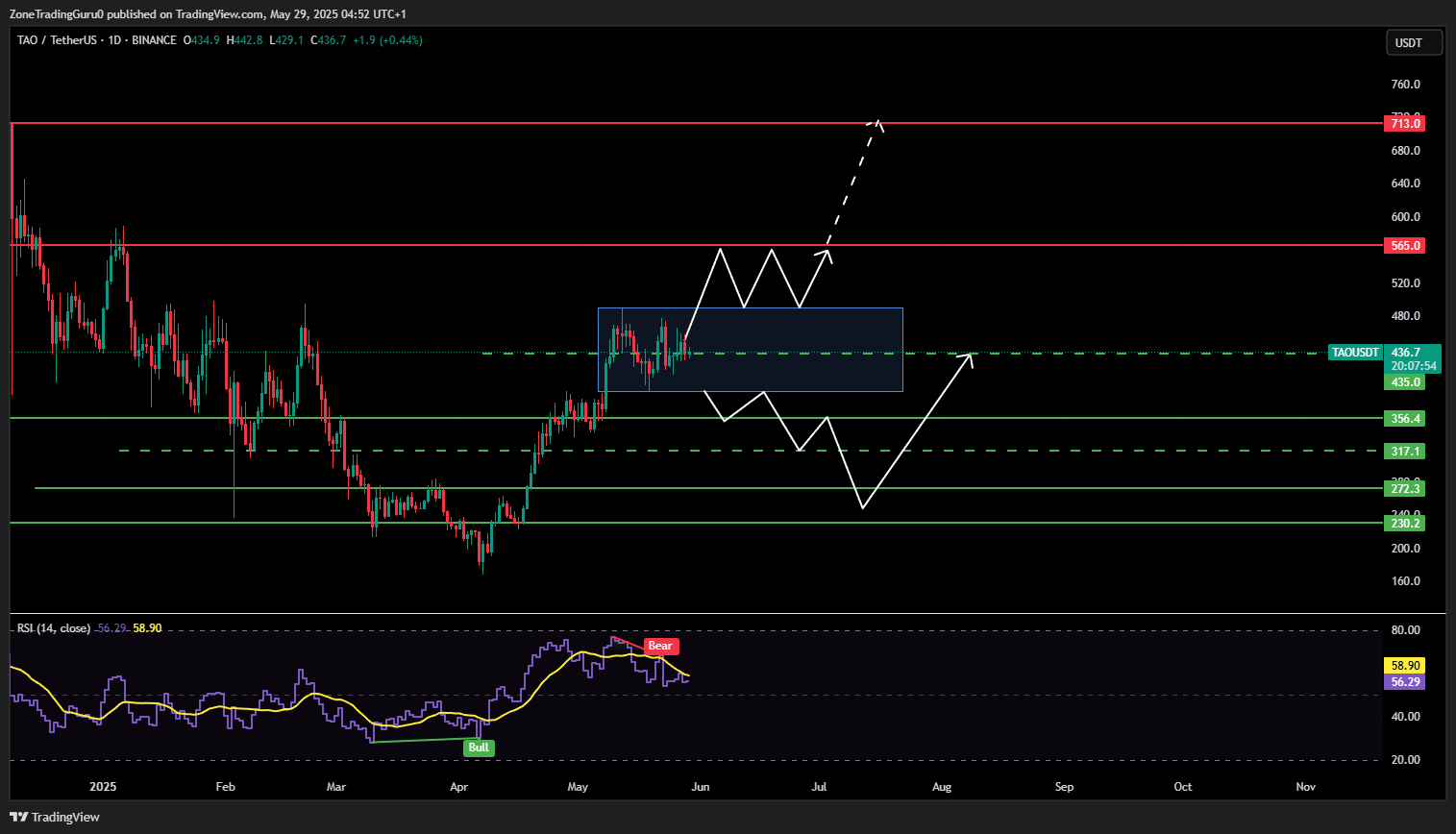The image size is (1456, 834).
Task: Select the May label on time axis
Action: [577, 786]
